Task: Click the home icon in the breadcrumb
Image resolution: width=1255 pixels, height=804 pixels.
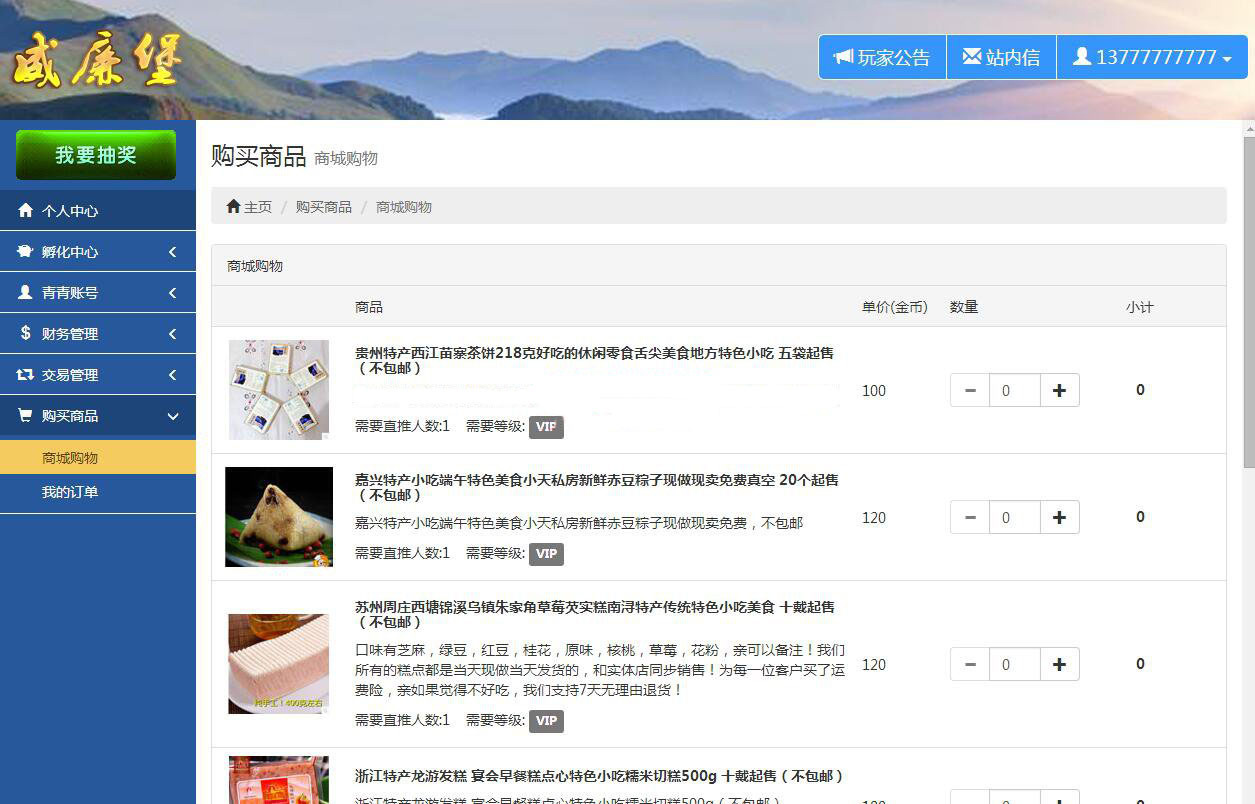Action: click(233, 206)
